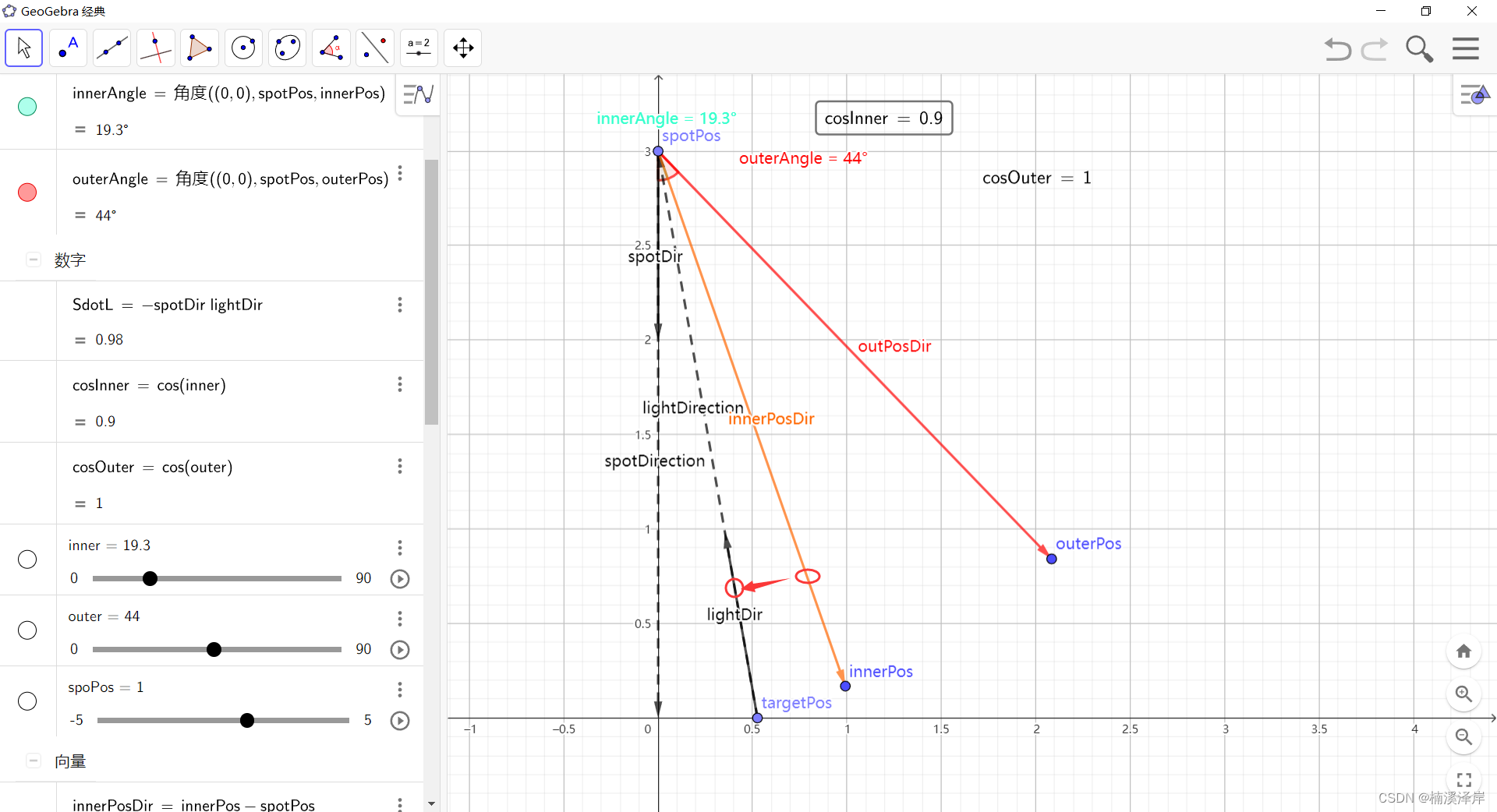Image resolution: width=1497 pixels, height=812 pixels.
Task: Select the Polygon tool
Action: [199, 48]
